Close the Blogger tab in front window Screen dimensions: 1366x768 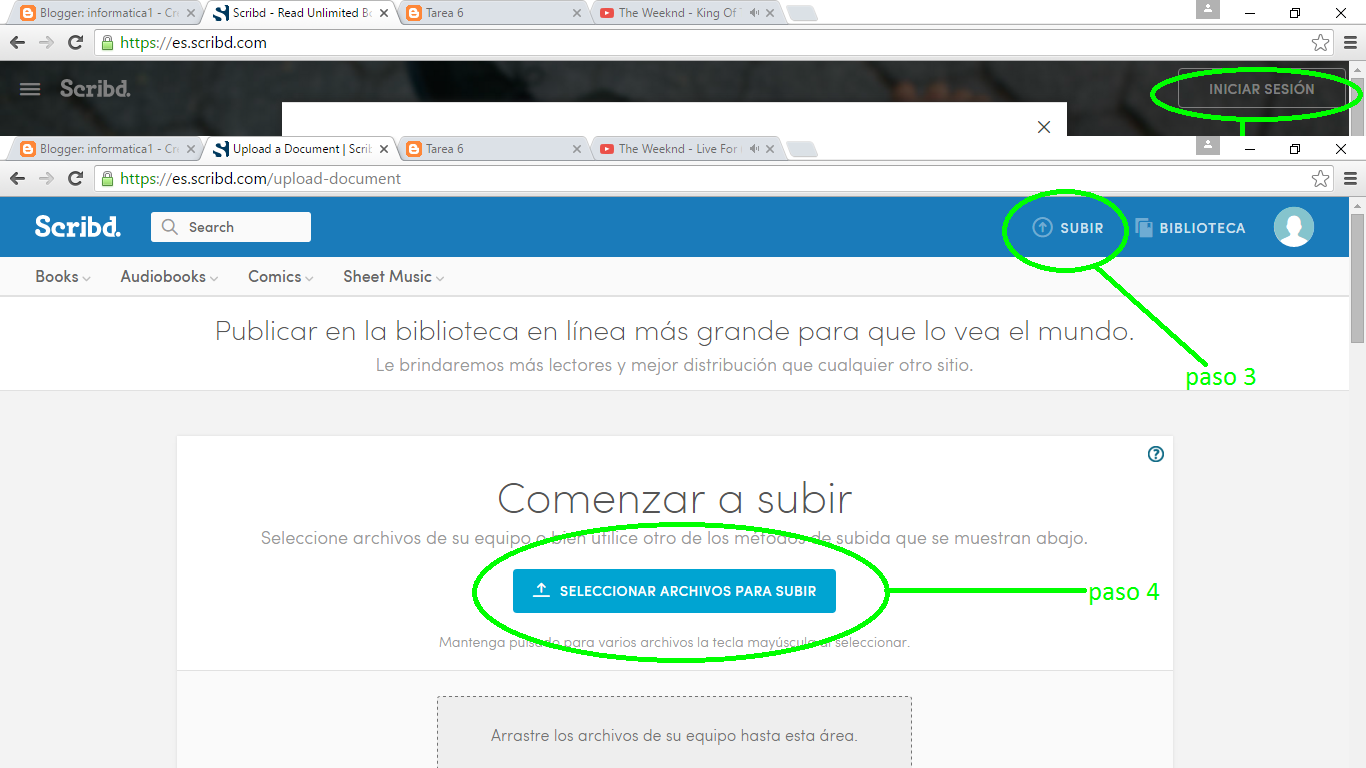[192, 149]
